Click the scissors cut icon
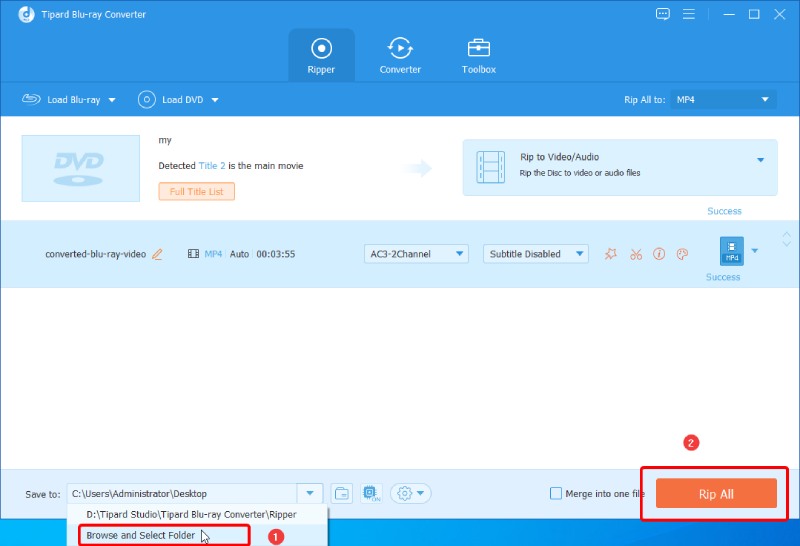800x546 pixels. point(636,254)
